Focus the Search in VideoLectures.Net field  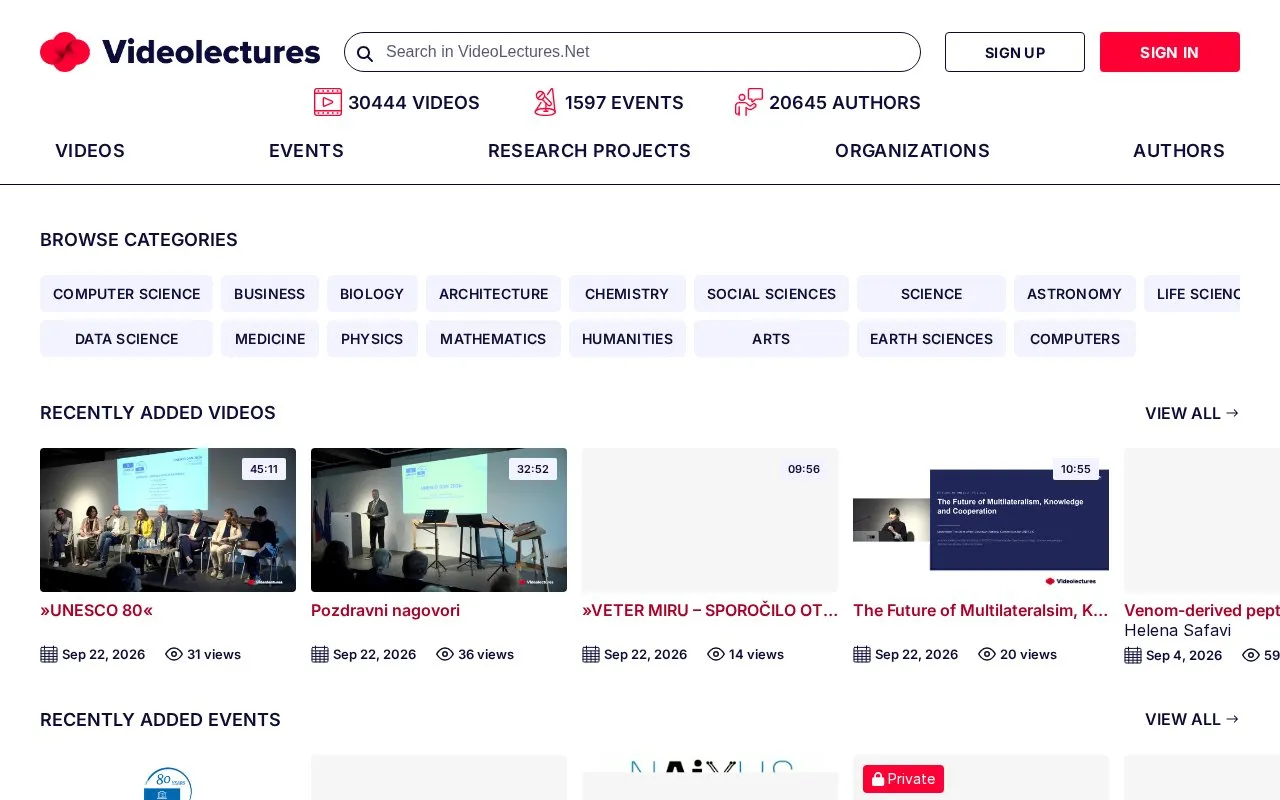tap(632, 52)
